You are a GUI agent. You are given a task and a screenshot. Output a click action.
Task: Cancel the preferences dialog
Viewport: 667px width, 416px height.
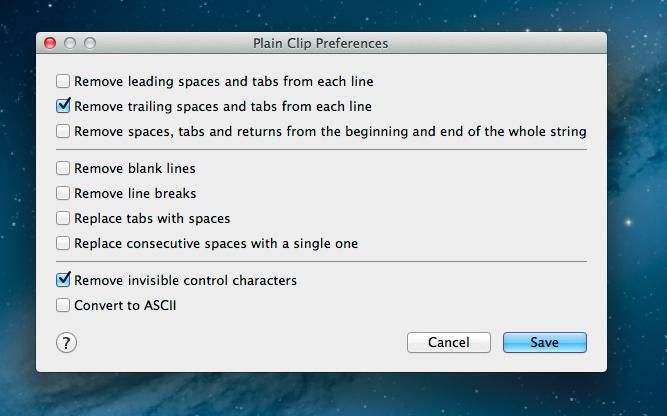(x=448, y=343)
